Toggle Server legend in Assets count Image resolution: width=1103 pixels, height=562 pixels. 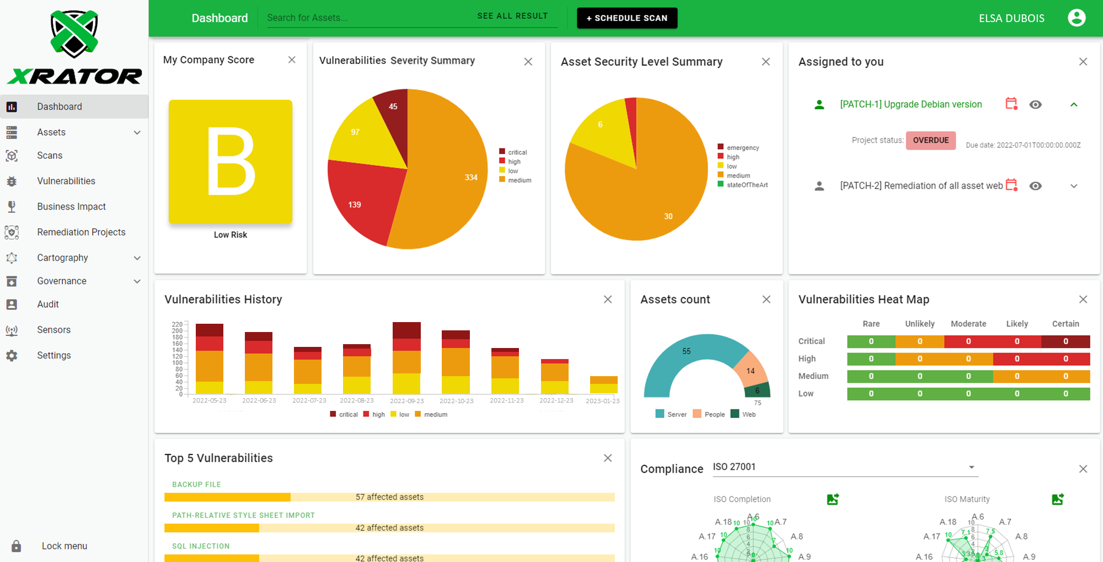671,414
